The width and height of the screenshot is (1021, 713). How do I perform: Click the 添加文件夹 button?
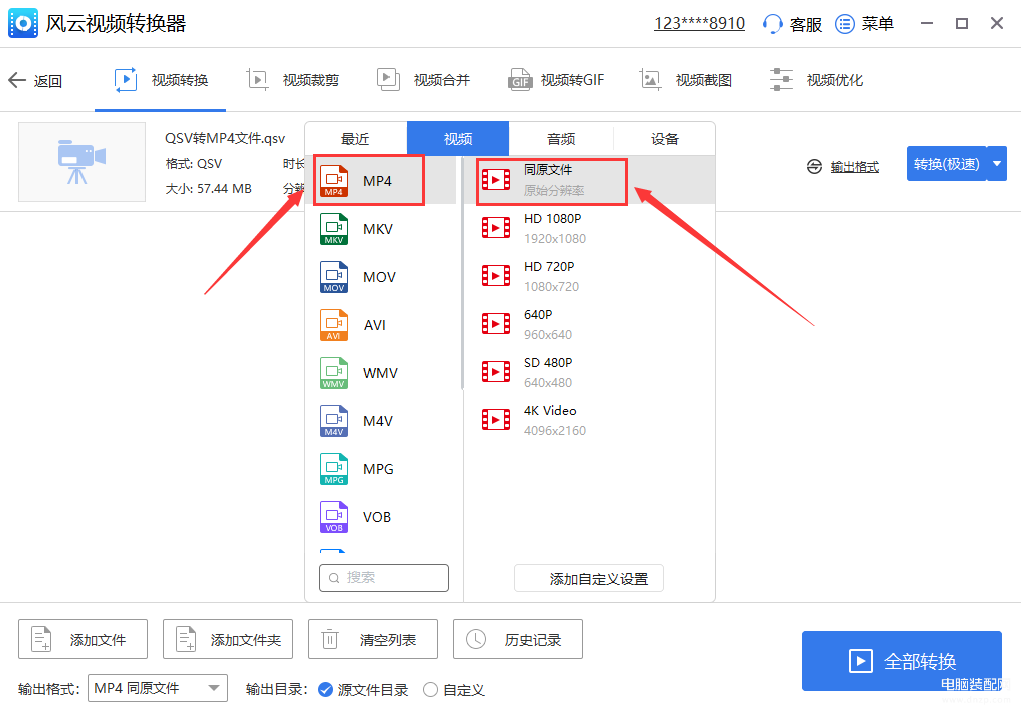[x=228, y=639]
